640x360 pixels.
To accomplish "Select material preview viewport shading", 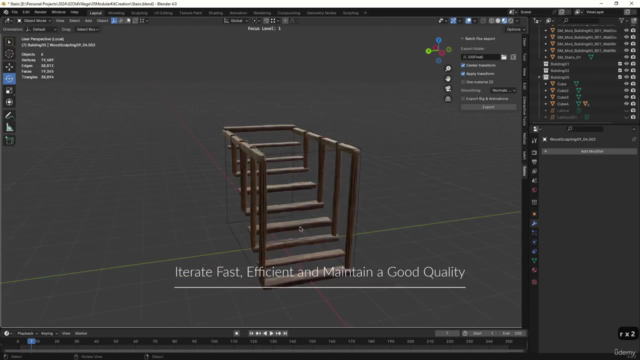I will click(x=504, y=21).
